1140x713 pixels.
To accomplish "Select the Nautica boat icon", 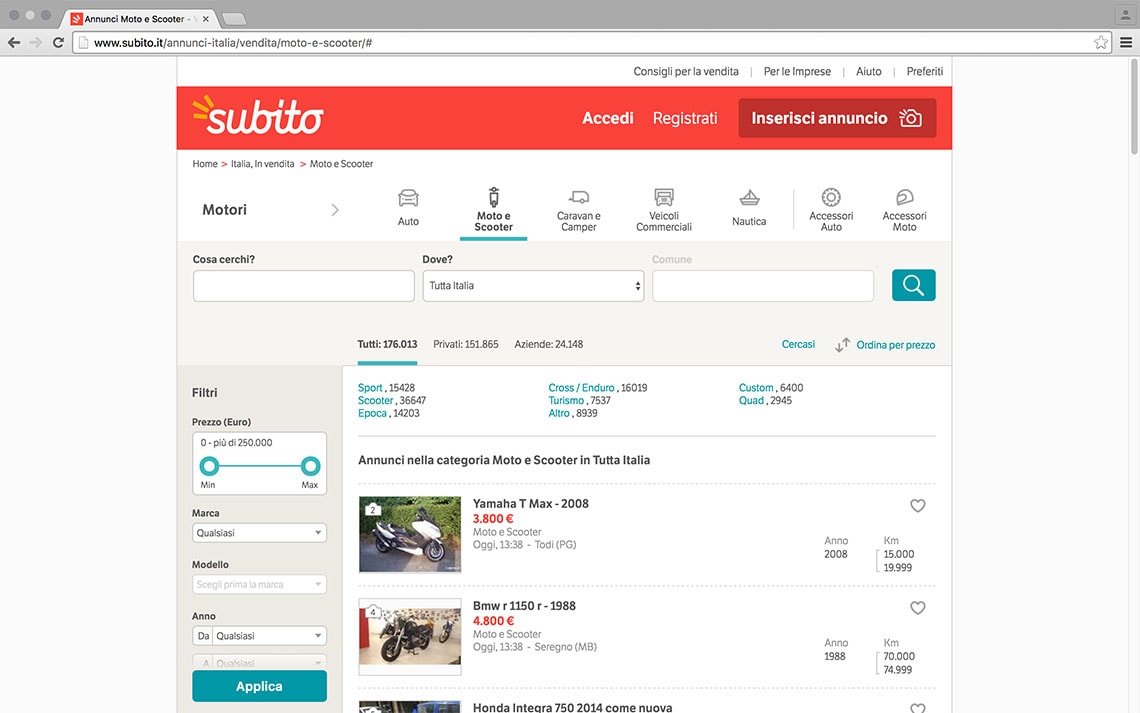I will point(750,198).
